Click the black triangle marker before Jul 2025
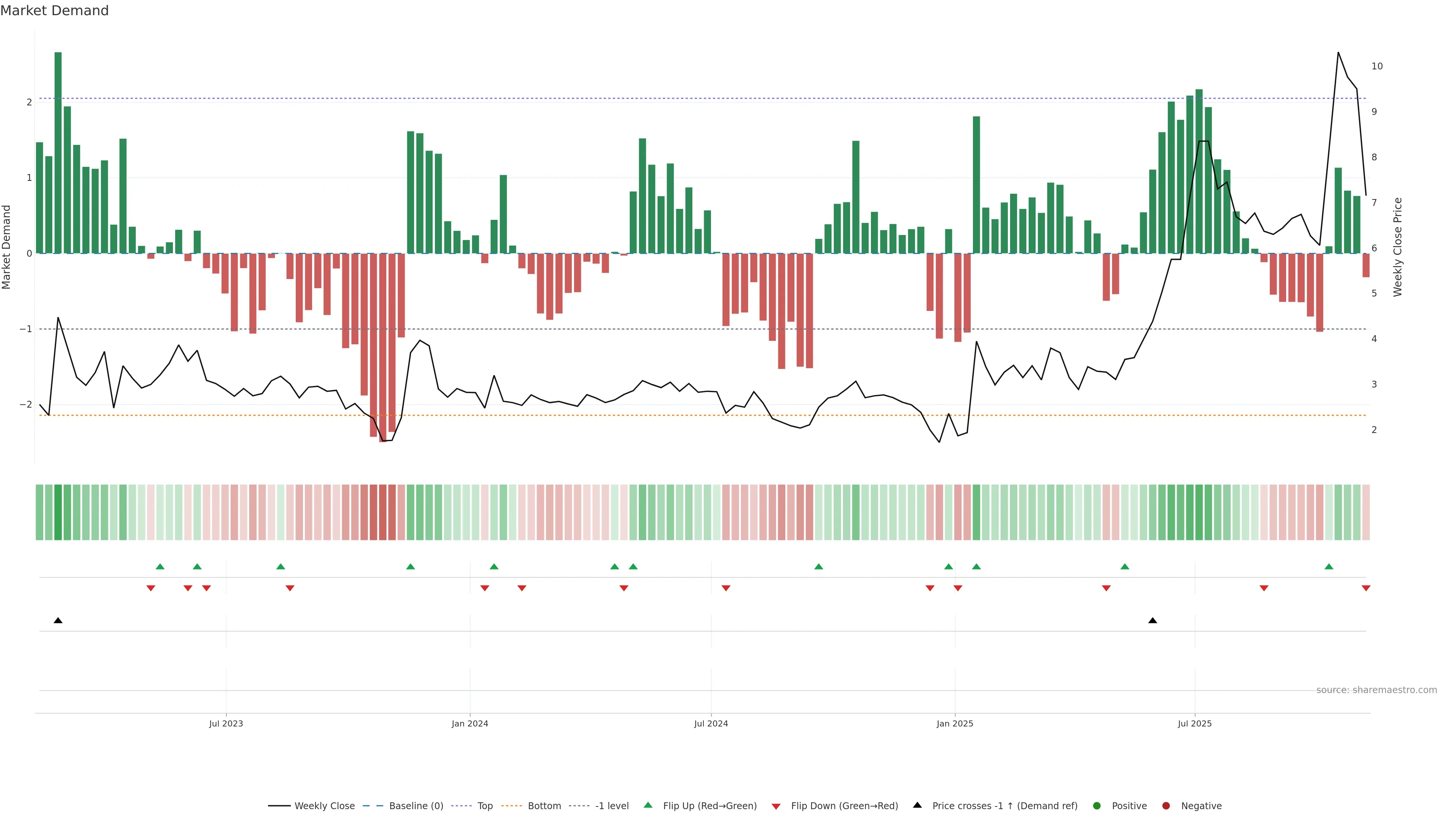Viewport: 1456px width, 819px height. (1153, 621)
